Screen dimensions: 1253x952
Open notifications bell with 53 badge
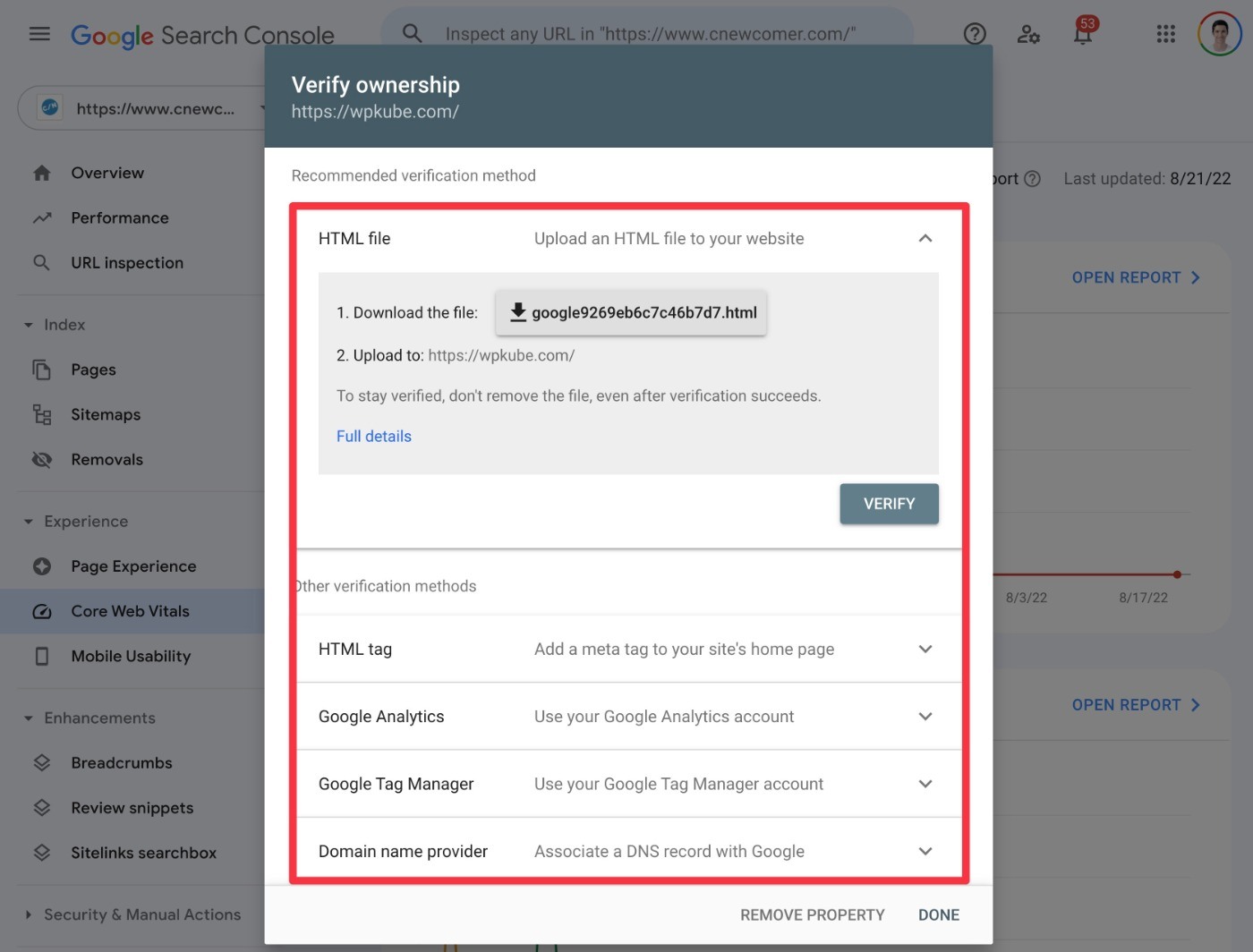[x=1083, y=32]
